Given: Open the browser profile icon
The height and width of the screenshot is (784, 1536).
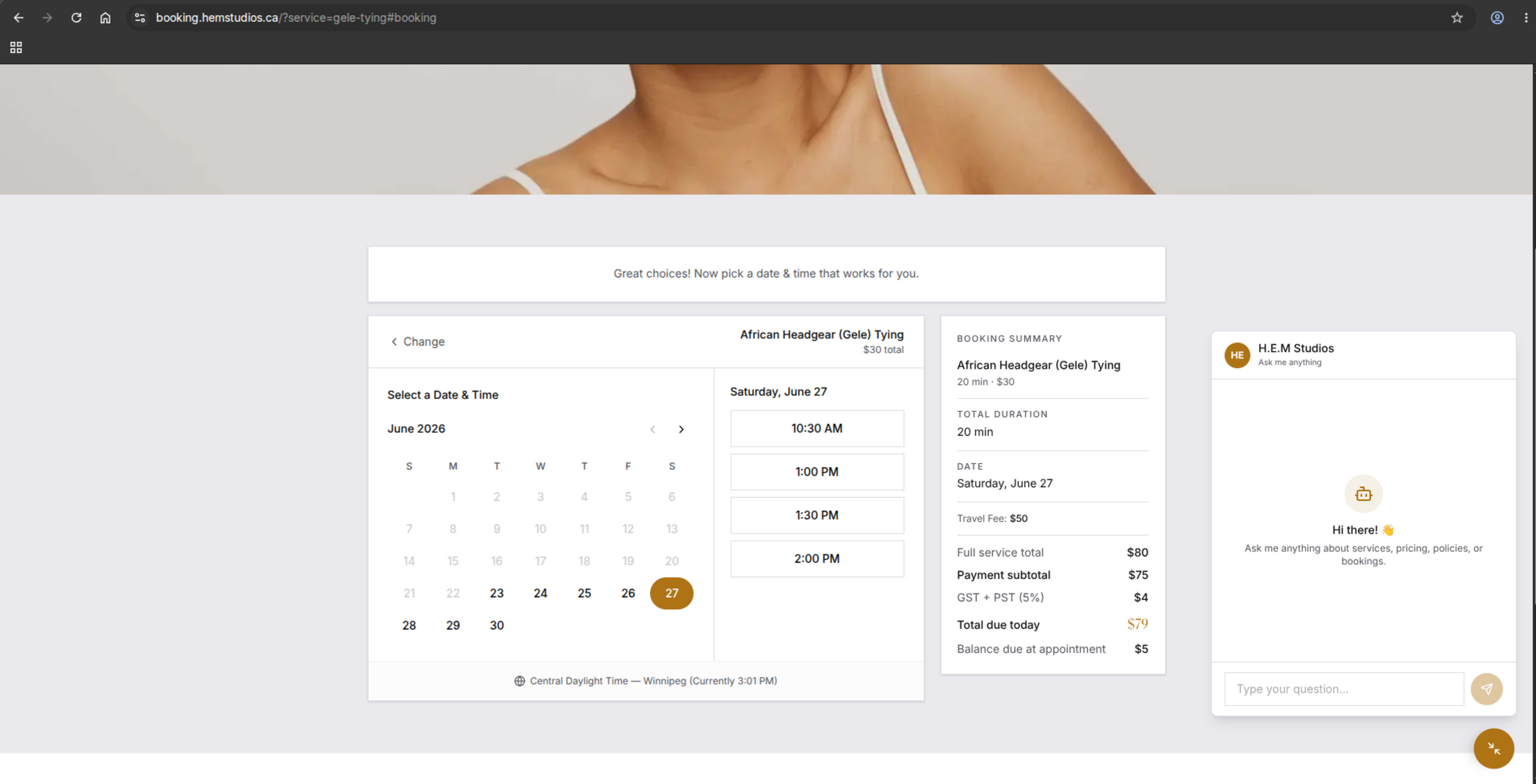Looking at the screenshot, I should pyautogui.click(x=1497, y=18).
